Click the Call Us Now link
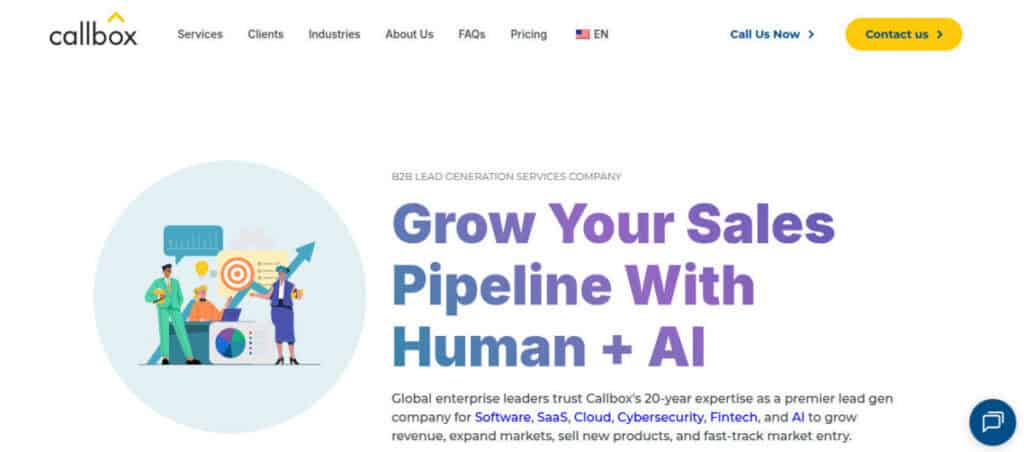The width and height of the screenshot is (1024, 452). (765, 34)
